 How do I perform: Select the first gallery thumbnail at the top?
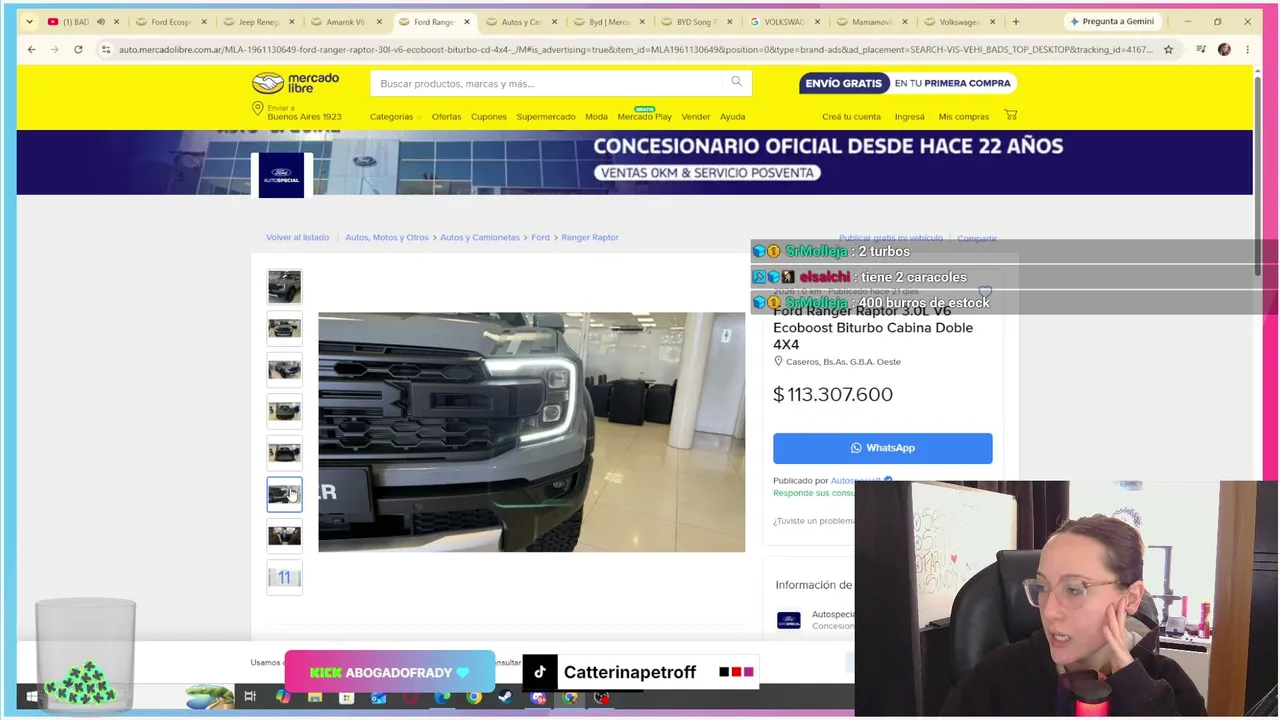(284, 287)
